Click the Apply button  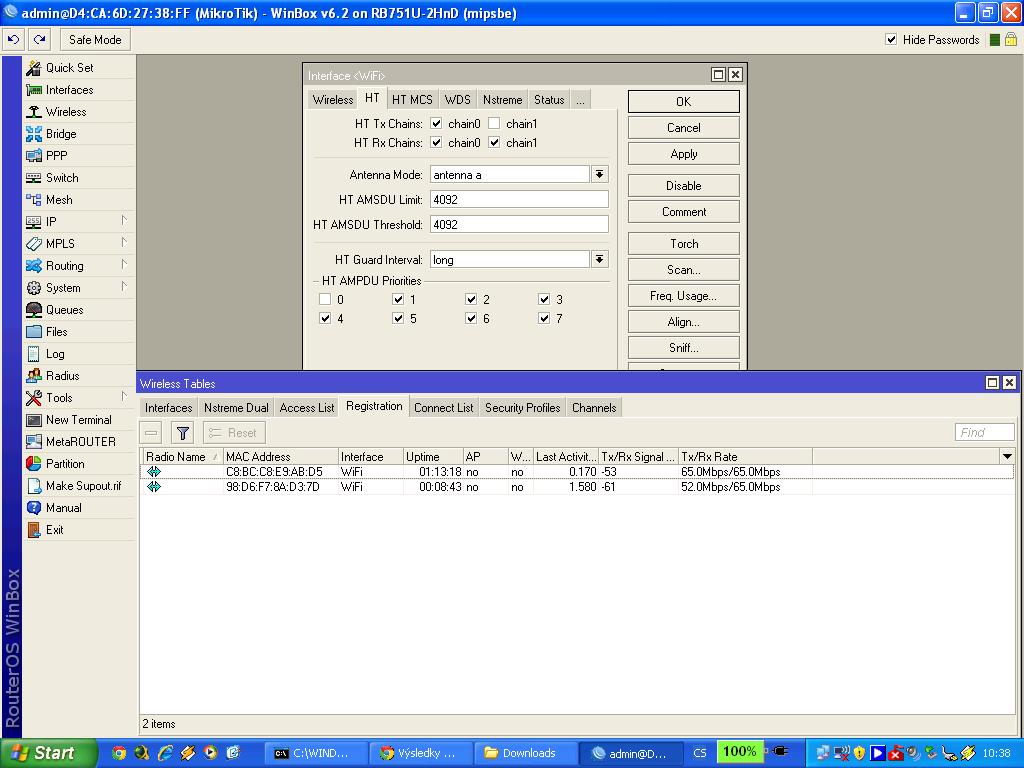684,154
